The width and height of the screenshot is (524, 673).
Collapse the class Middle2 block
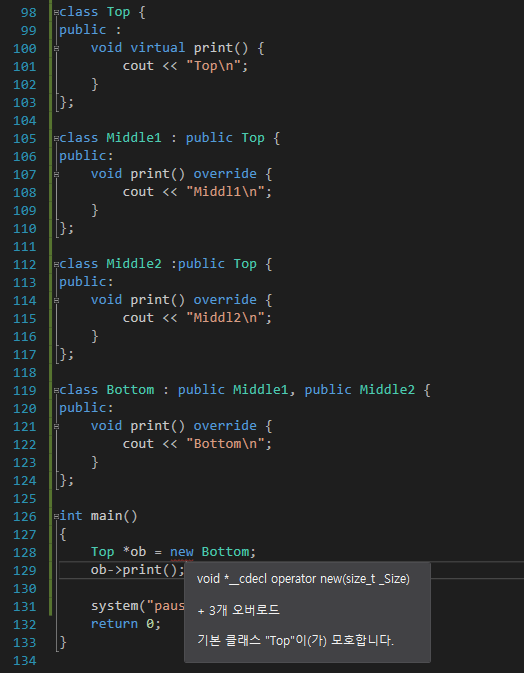[x=56, y=265]
